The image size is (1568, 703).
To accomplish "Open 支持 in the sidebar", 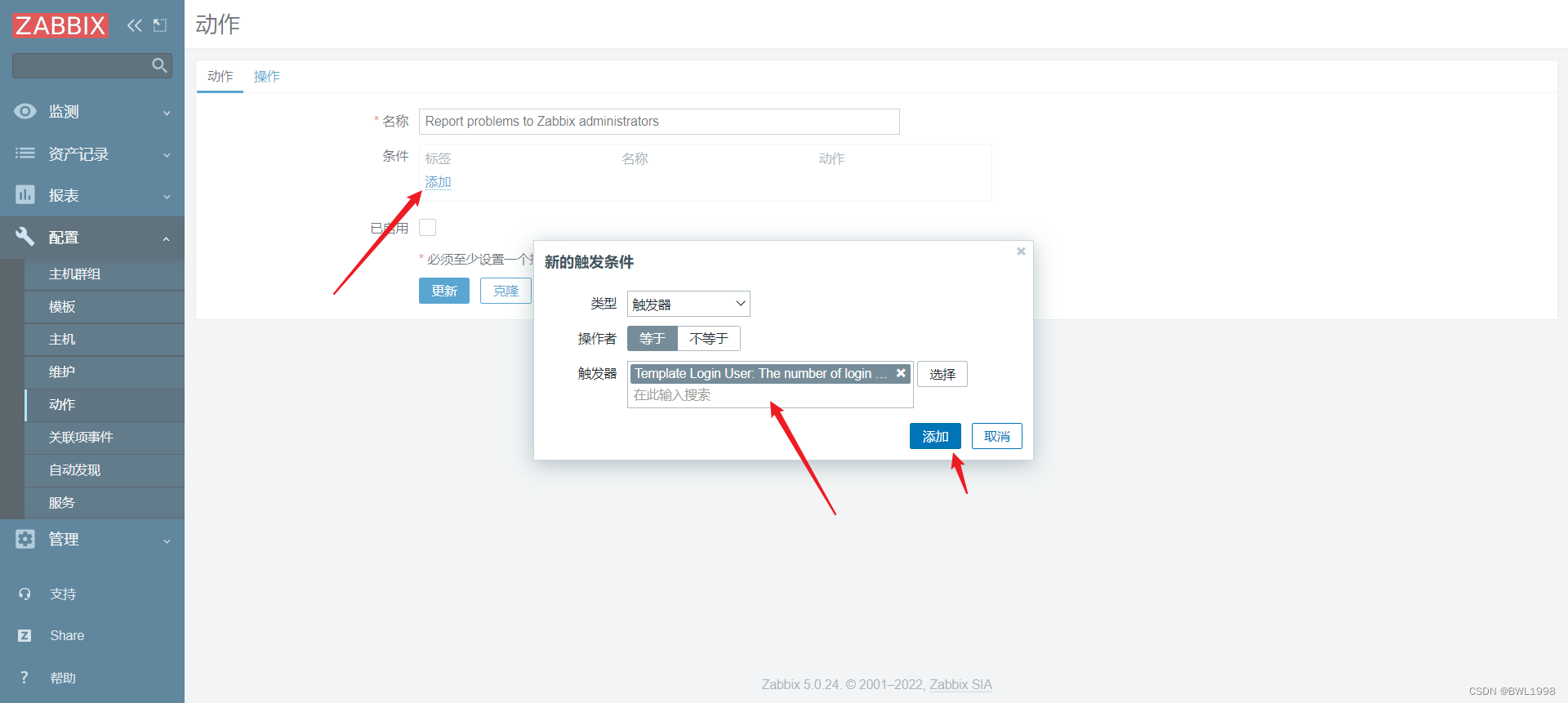I will click(x=63, y=594).
